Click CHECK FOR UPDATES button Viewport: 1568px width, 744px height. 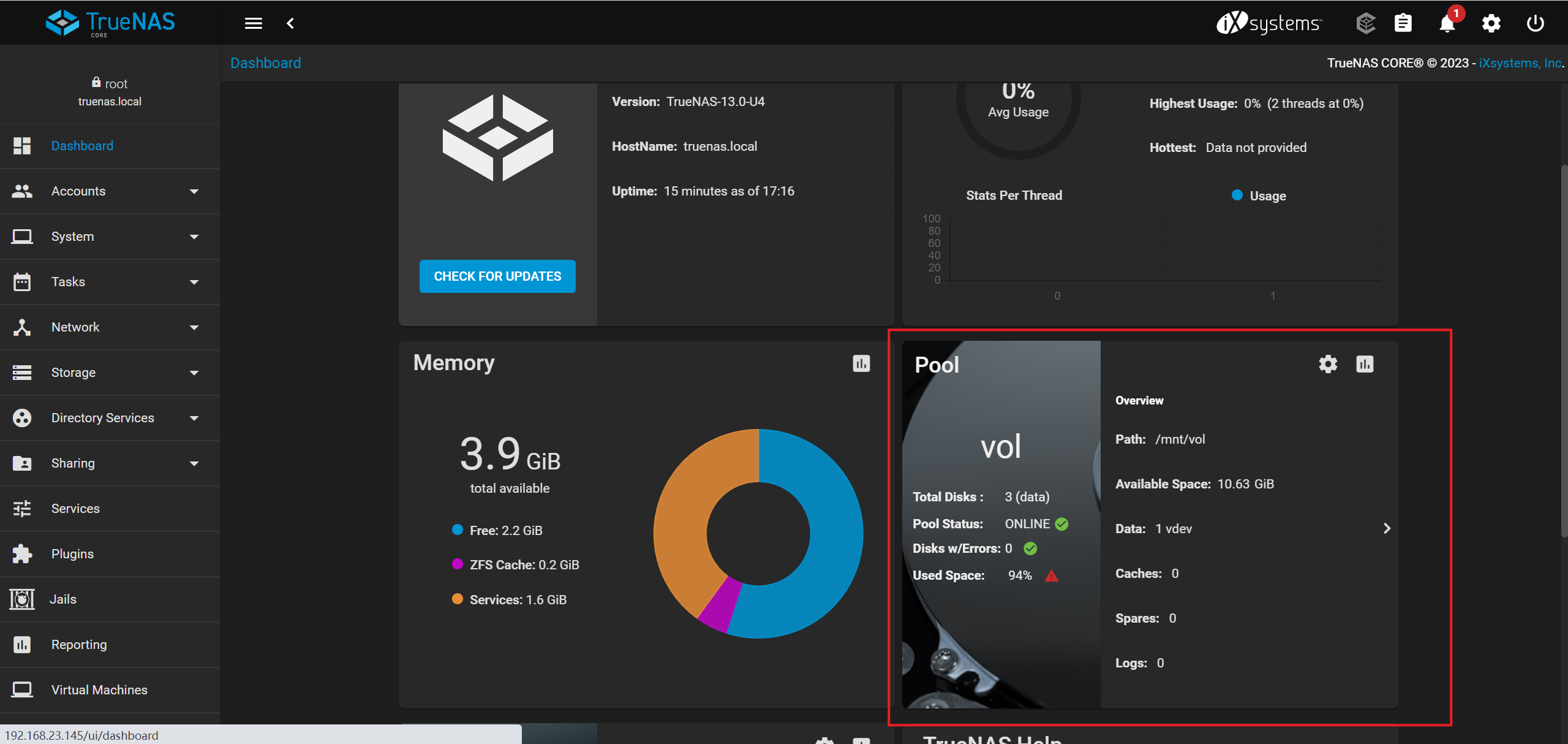point(497,276)
